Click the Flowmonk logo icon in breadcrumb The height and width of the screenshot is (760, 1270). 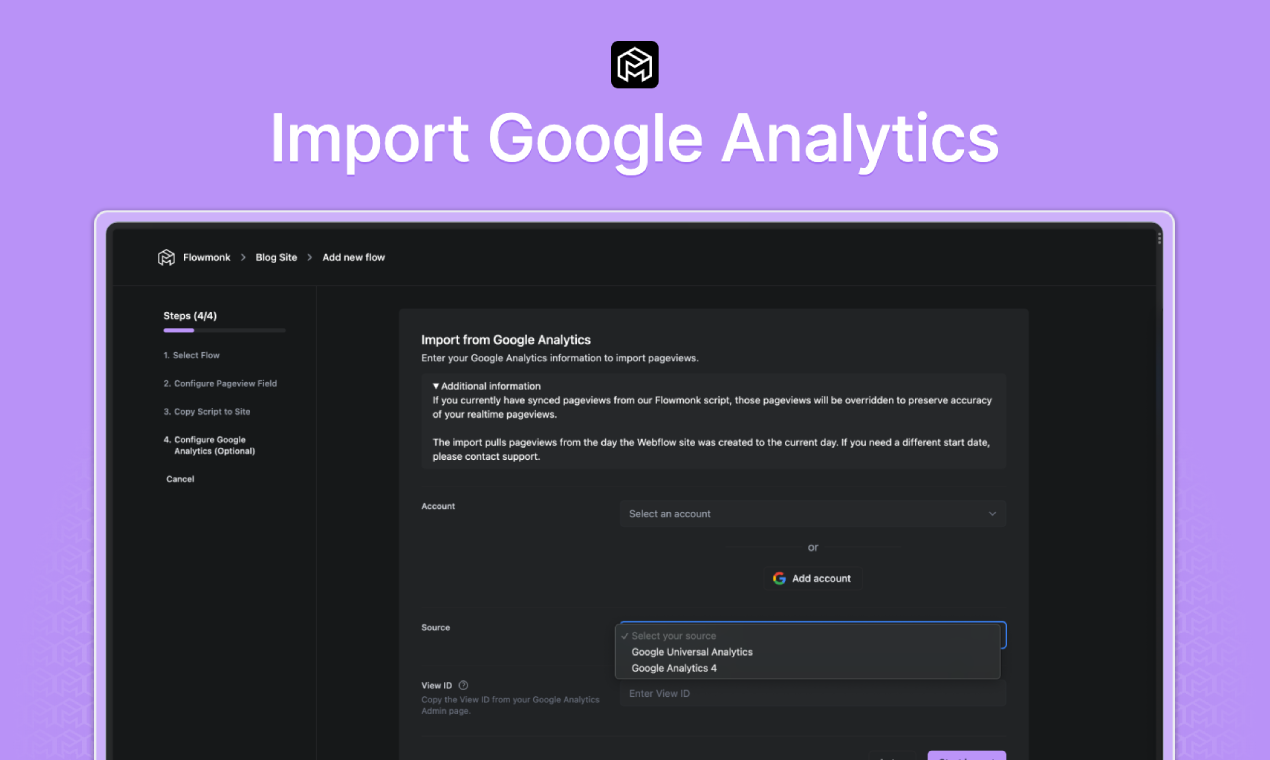(166, 258)
